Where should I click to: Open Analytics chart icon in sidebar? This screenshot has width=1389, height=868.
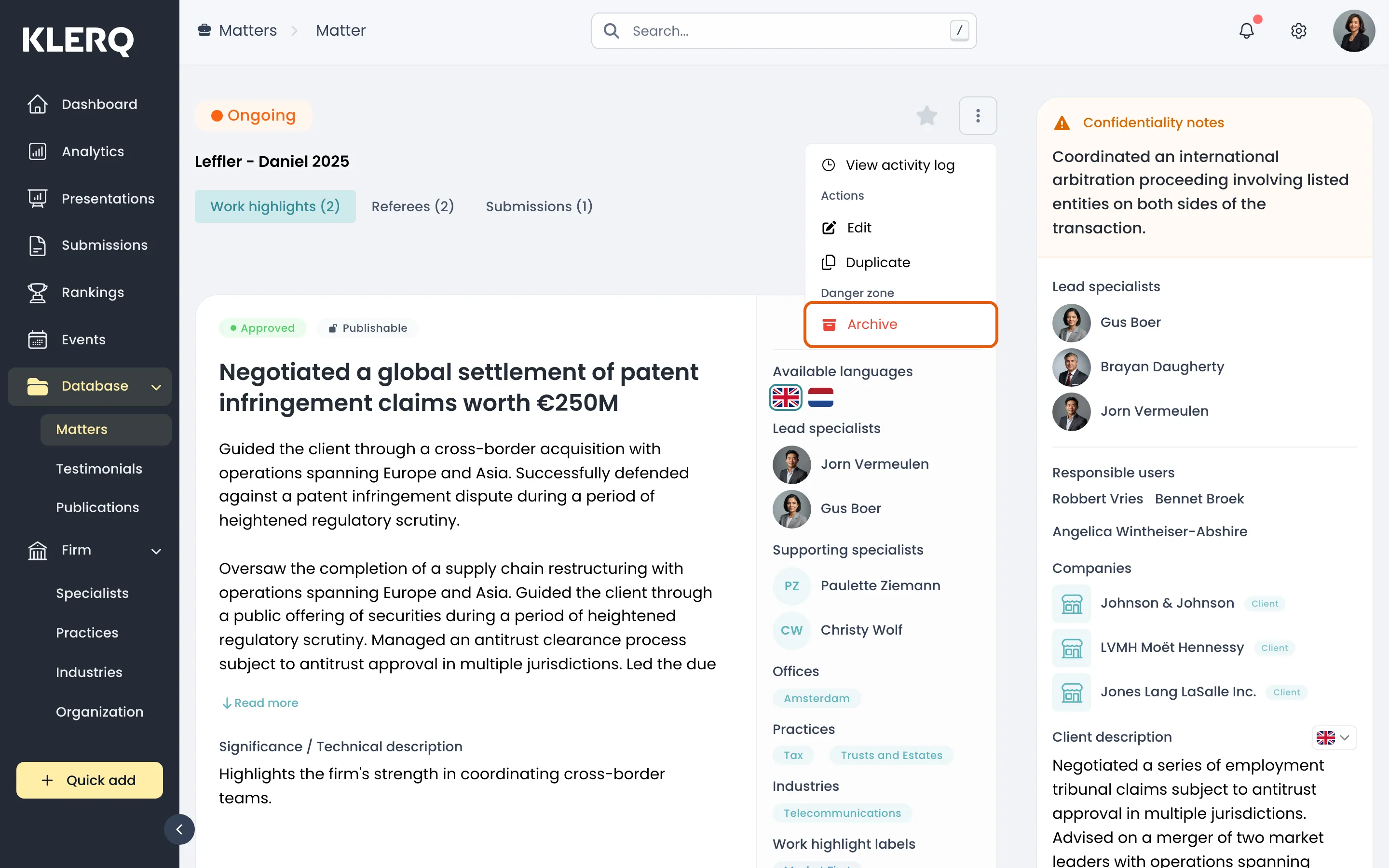tap(37, 151)
